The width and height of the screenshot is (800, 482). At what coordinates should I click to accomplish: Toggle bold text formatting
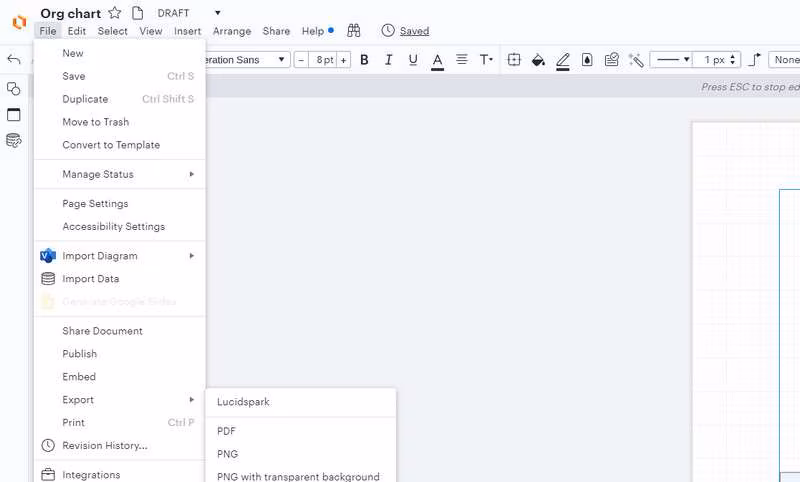pos(364,60)
